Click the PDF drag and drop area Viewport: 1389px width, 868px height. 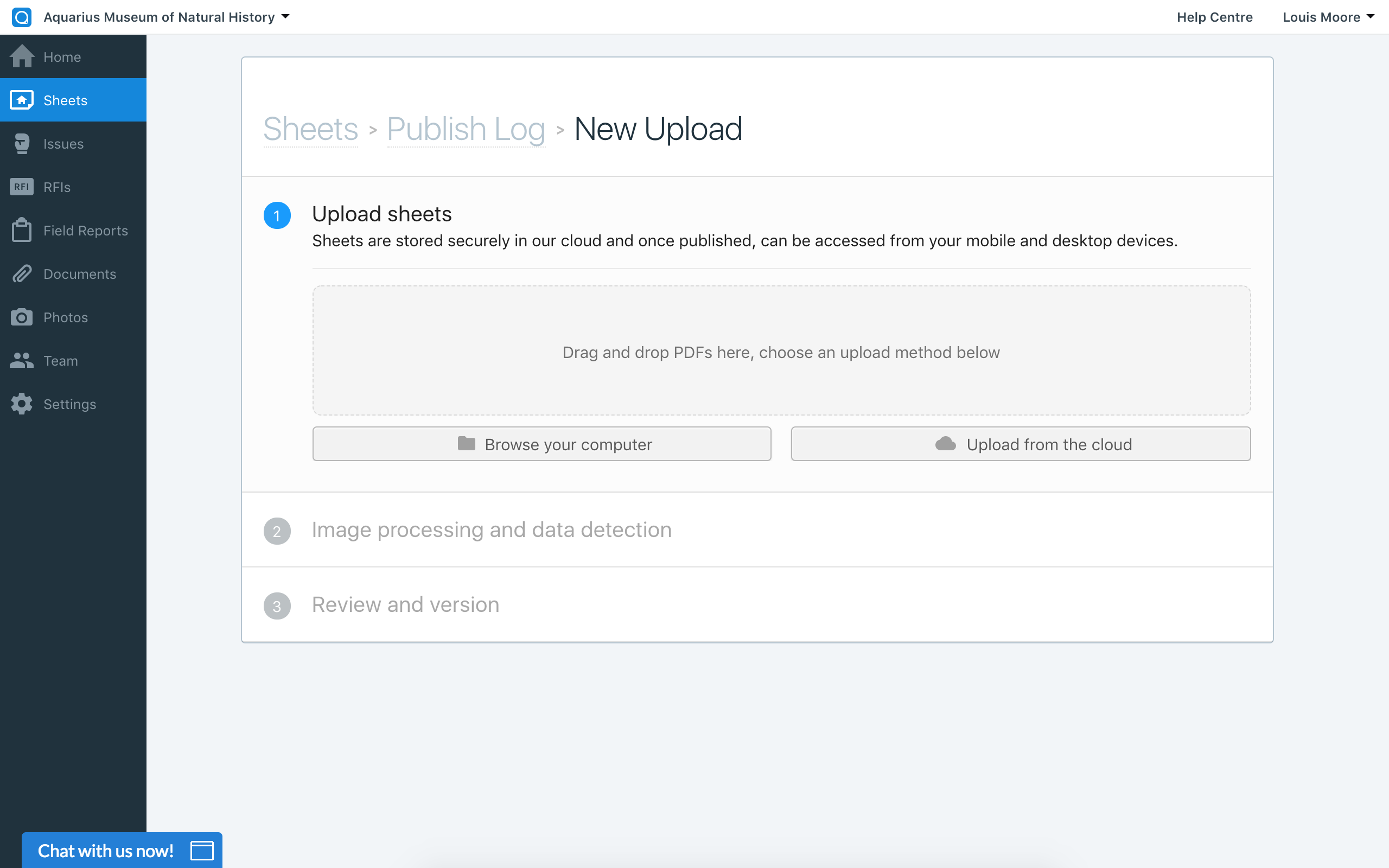point(781,350)
